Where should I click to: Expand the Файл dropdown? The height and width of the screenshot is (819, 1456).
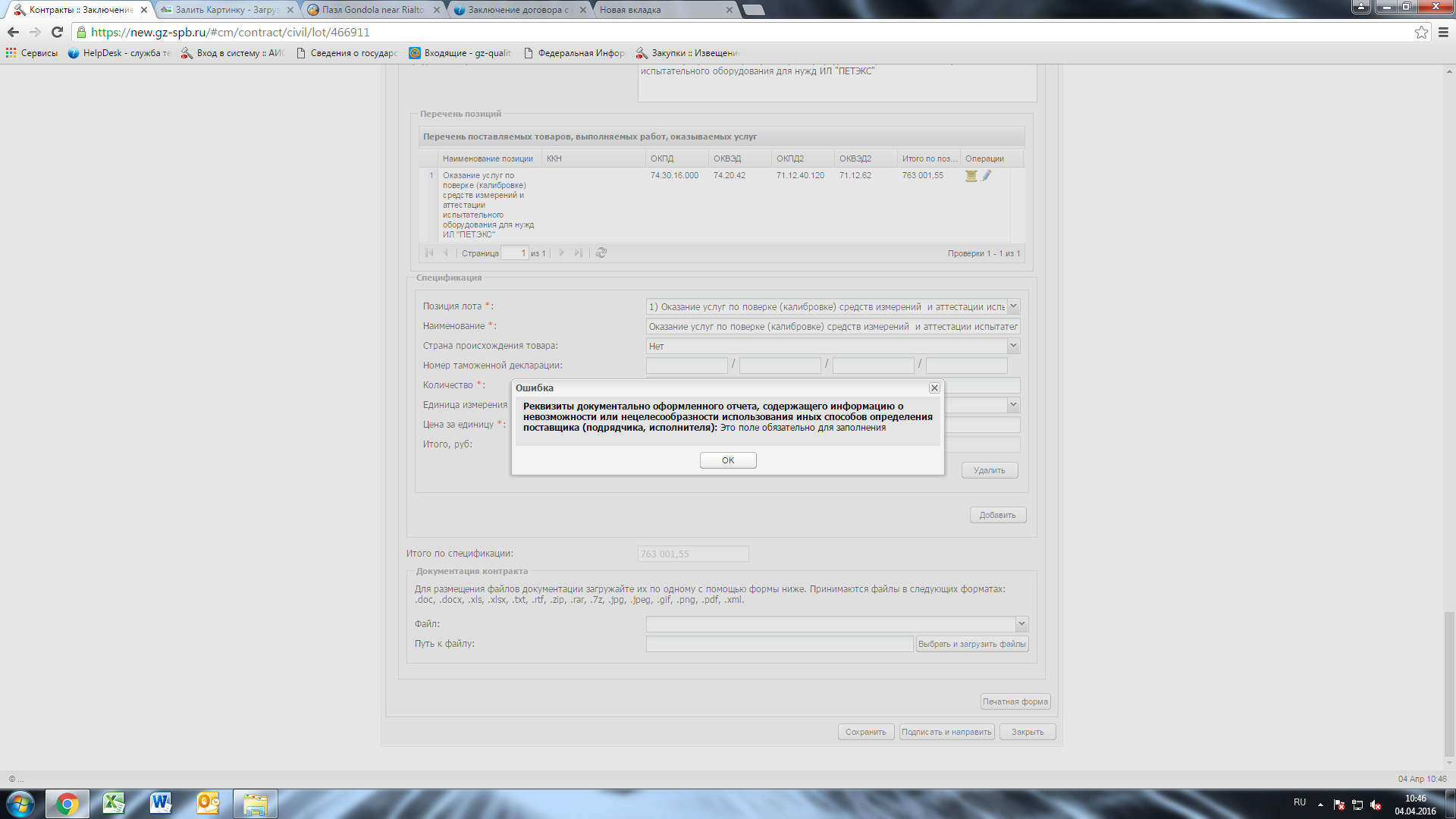1021,624
